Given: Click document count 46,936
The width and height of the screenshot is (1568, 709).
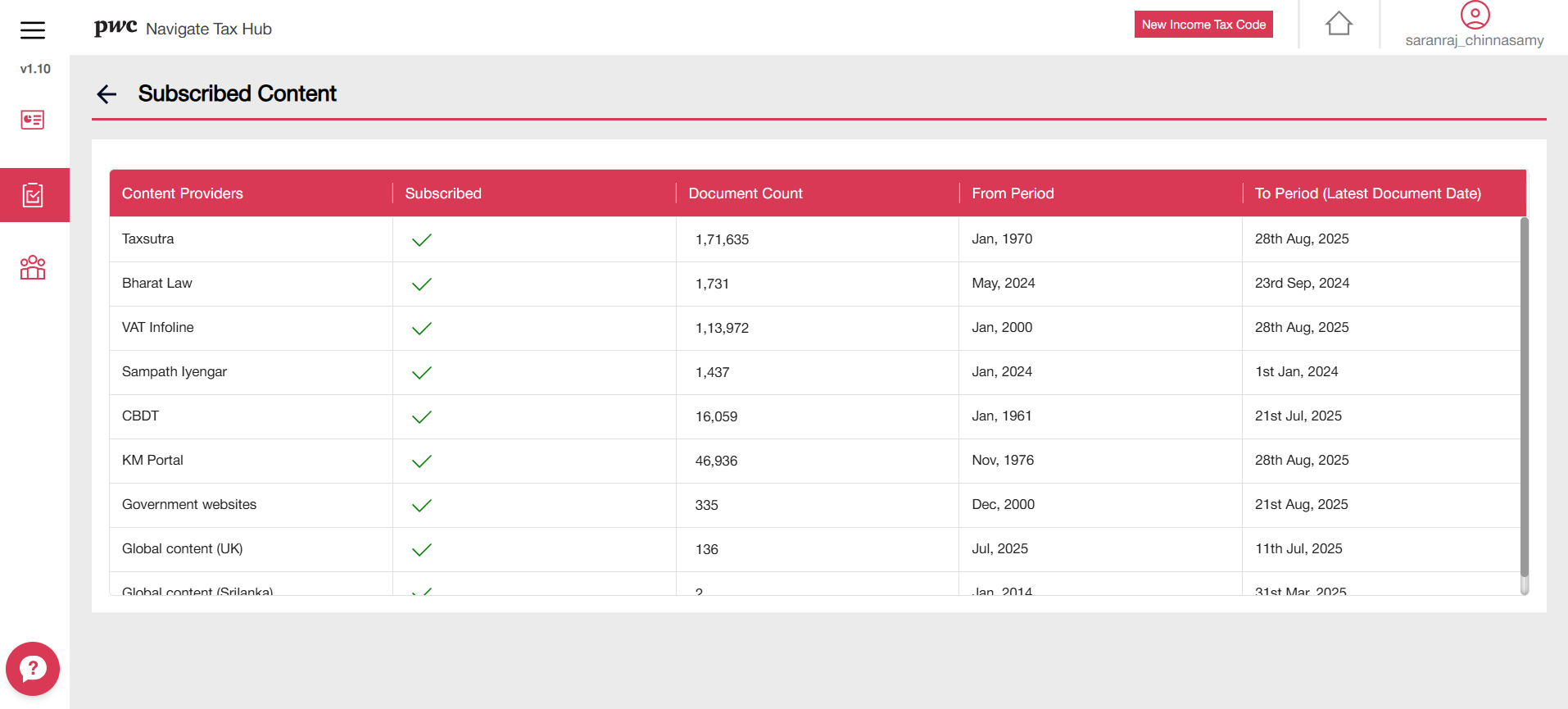Looking at the screenshot, I should (x=717, y=461).
